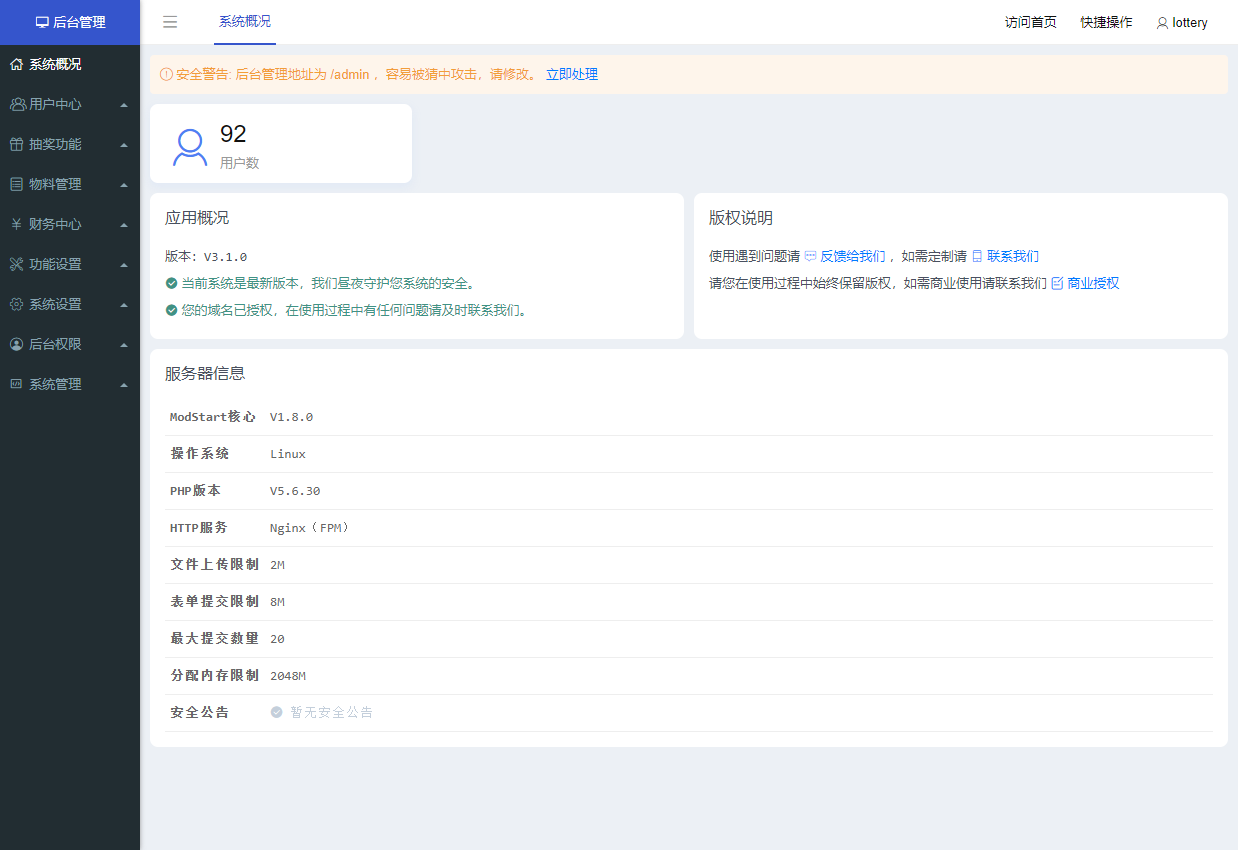Expand the 物料管理 menu arrow
The height and width of the screenshot is (850, 1238).
(x=123, y=184)
